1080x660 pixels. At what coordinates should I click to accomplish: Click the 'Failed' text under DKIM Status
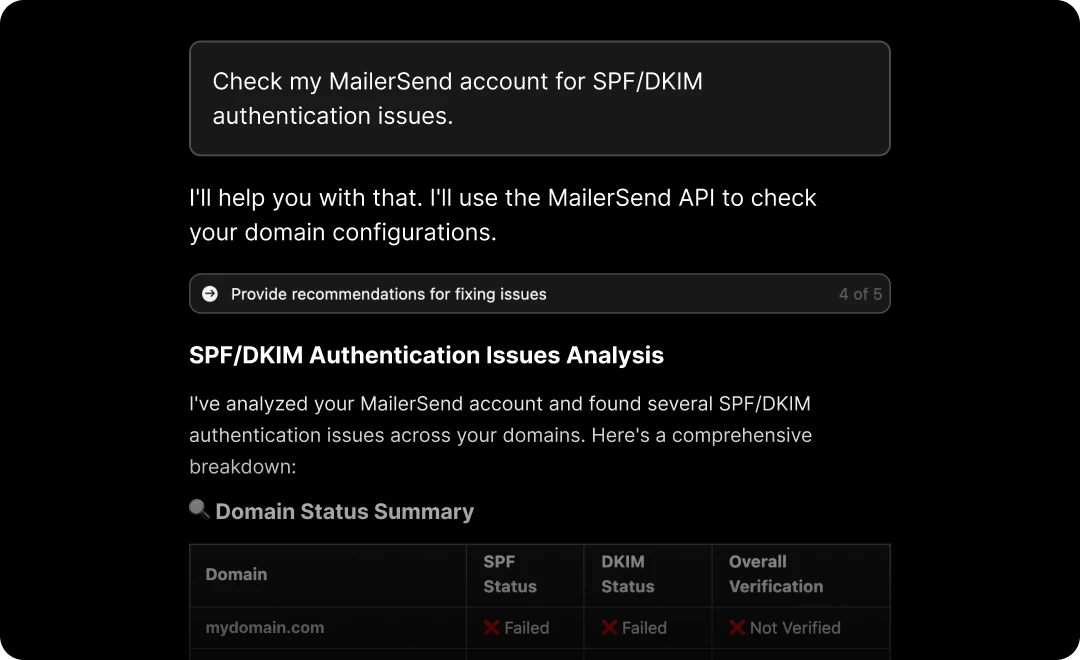644,628
